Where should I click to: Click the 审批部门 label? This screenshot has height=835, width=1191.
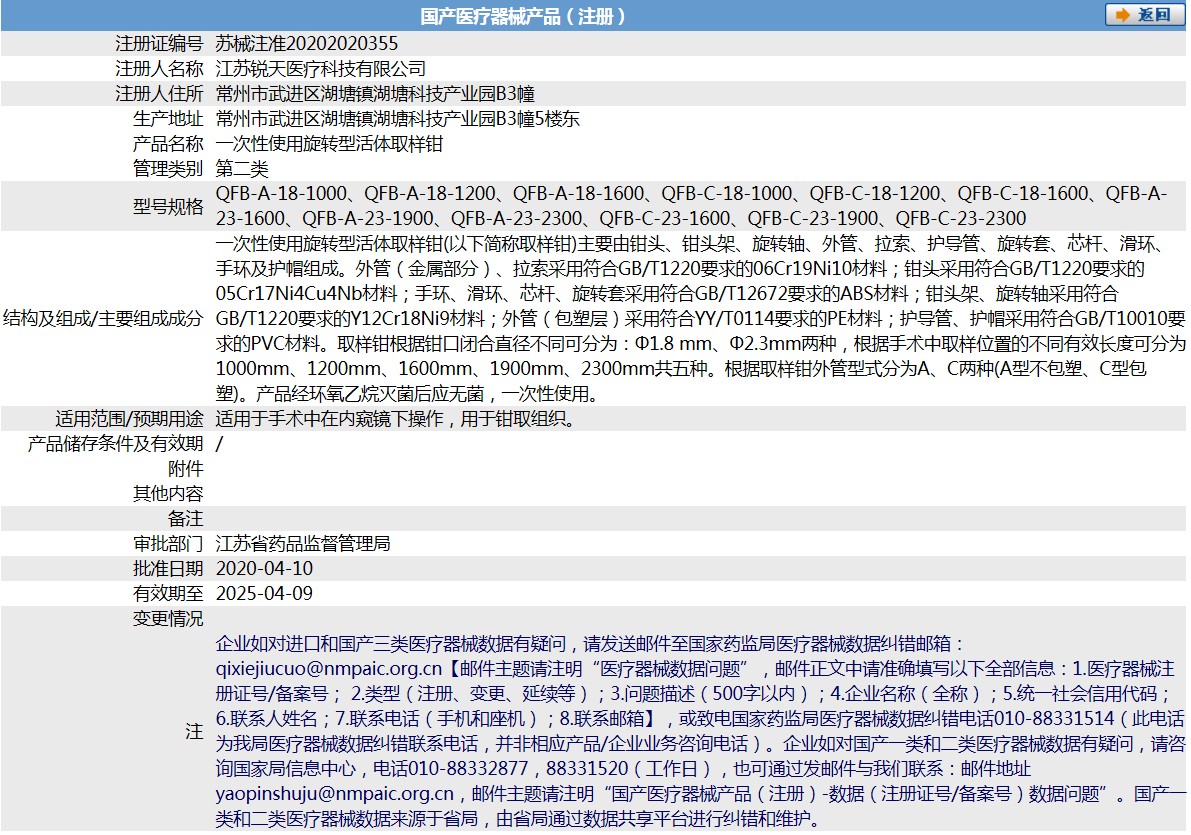[168, 544]
